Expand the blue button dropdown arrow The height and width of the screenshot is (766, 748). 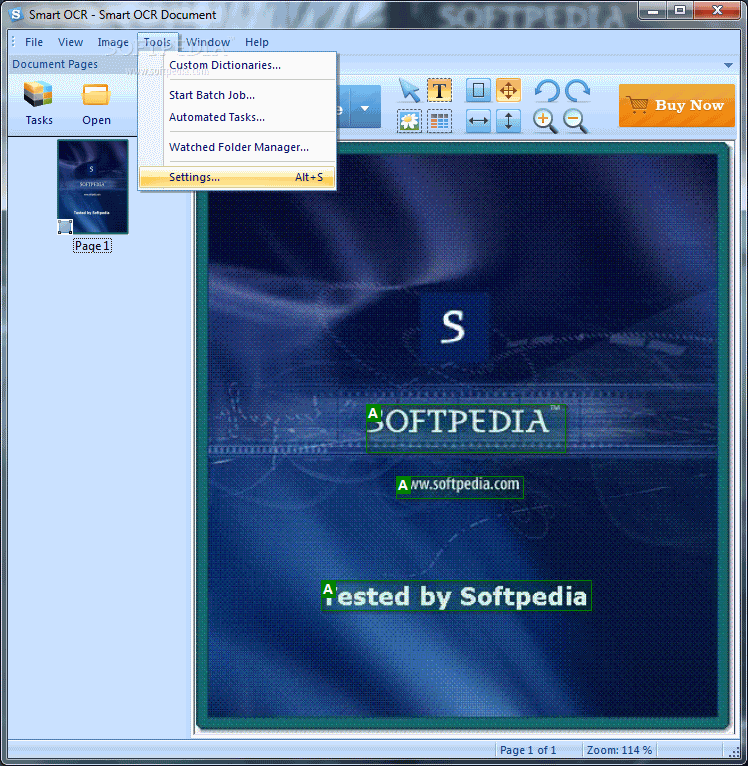365,108
